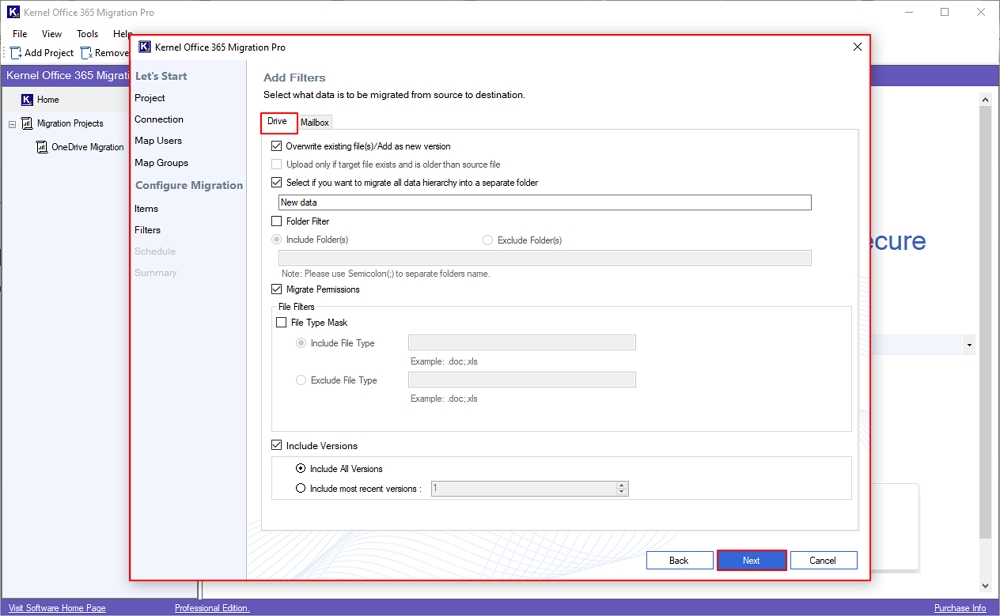Click the Remove toolbar icon

click(x=86, y=53)
